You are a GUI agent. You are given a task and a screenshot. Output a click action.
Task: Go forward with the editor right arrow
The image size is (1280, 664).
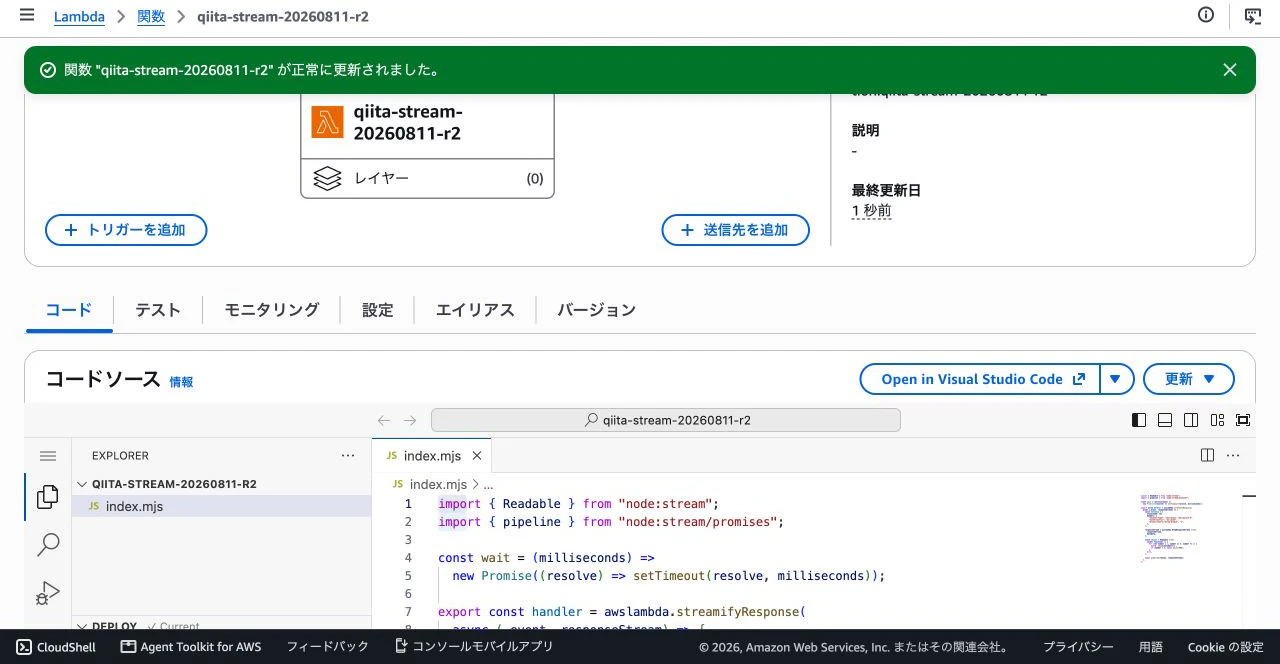pyautogui.click(x=410, y=421)
